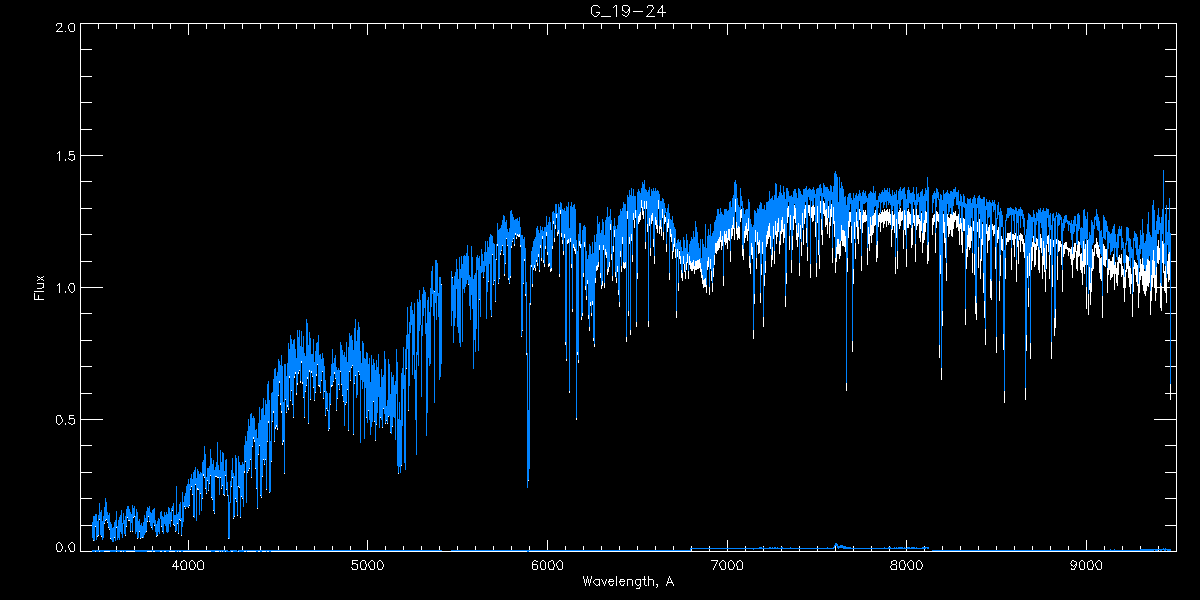Click the spectrum trough near 5200 Å
Image resolution: width=1200 pixels, height=600 pixels.
tap(400, 470)
